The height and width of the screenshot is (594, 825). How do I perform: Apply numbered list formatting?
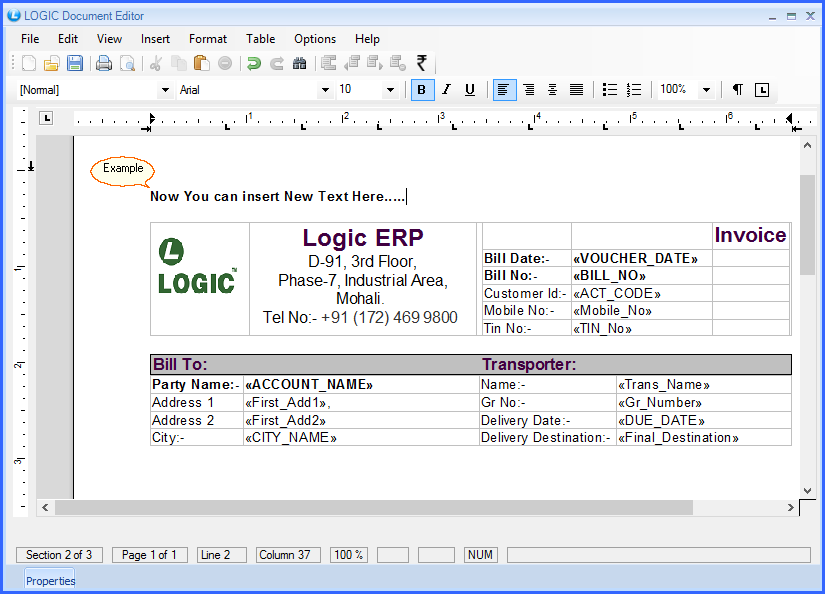click(634, 89)
